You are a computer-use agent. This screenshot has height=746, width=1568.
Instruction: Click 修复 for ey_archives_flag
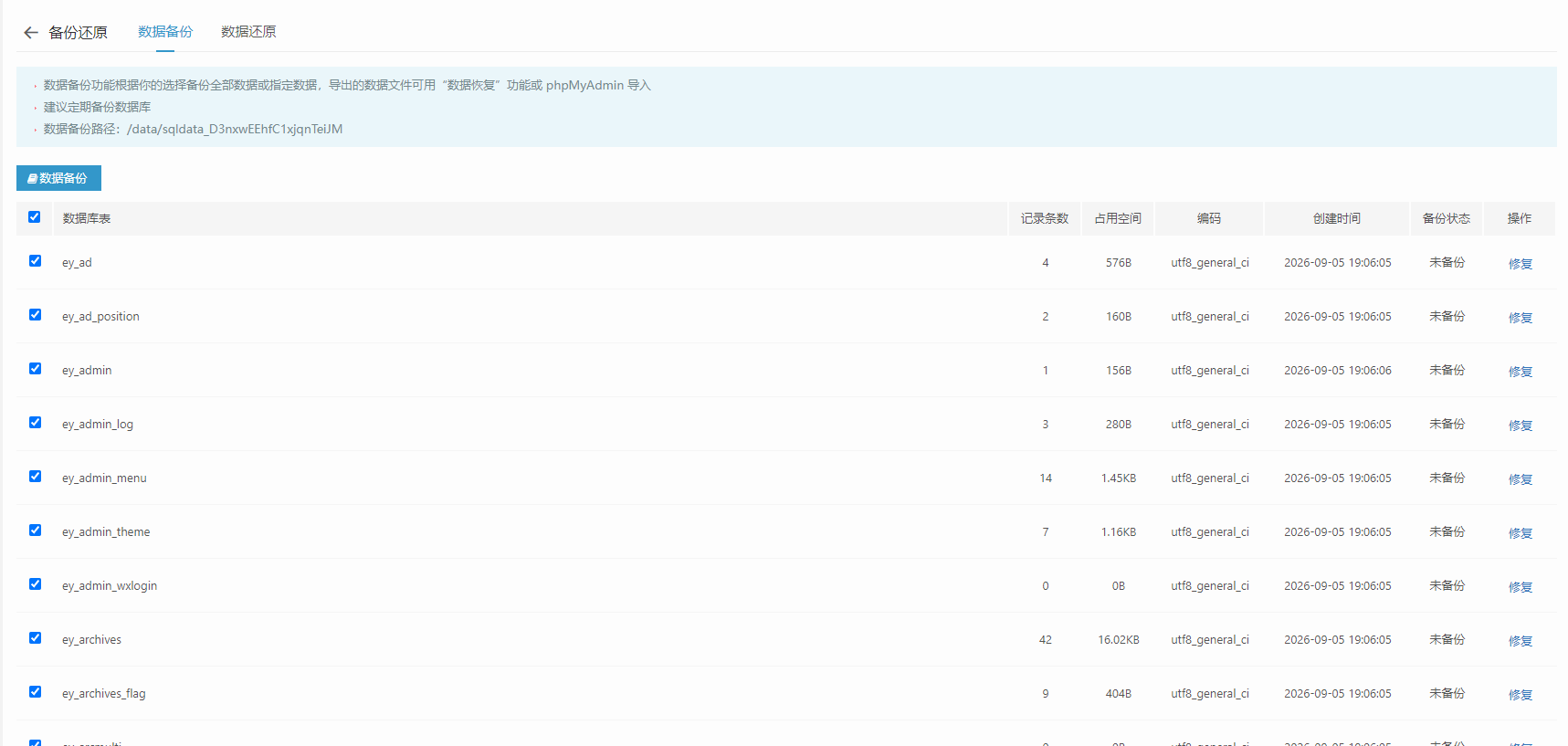click(1521, 695)
